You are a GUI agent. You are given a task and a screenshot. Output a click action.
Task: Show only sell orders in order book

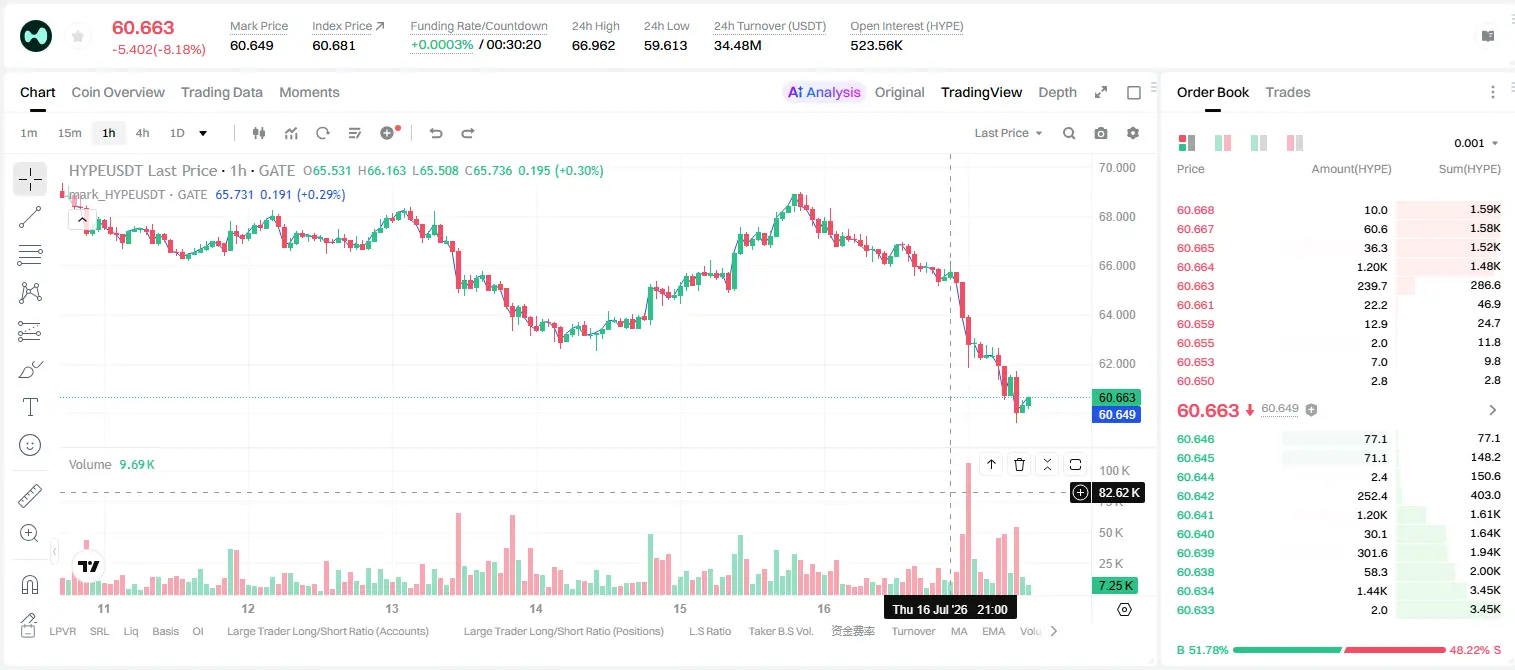pos(1295,143)
